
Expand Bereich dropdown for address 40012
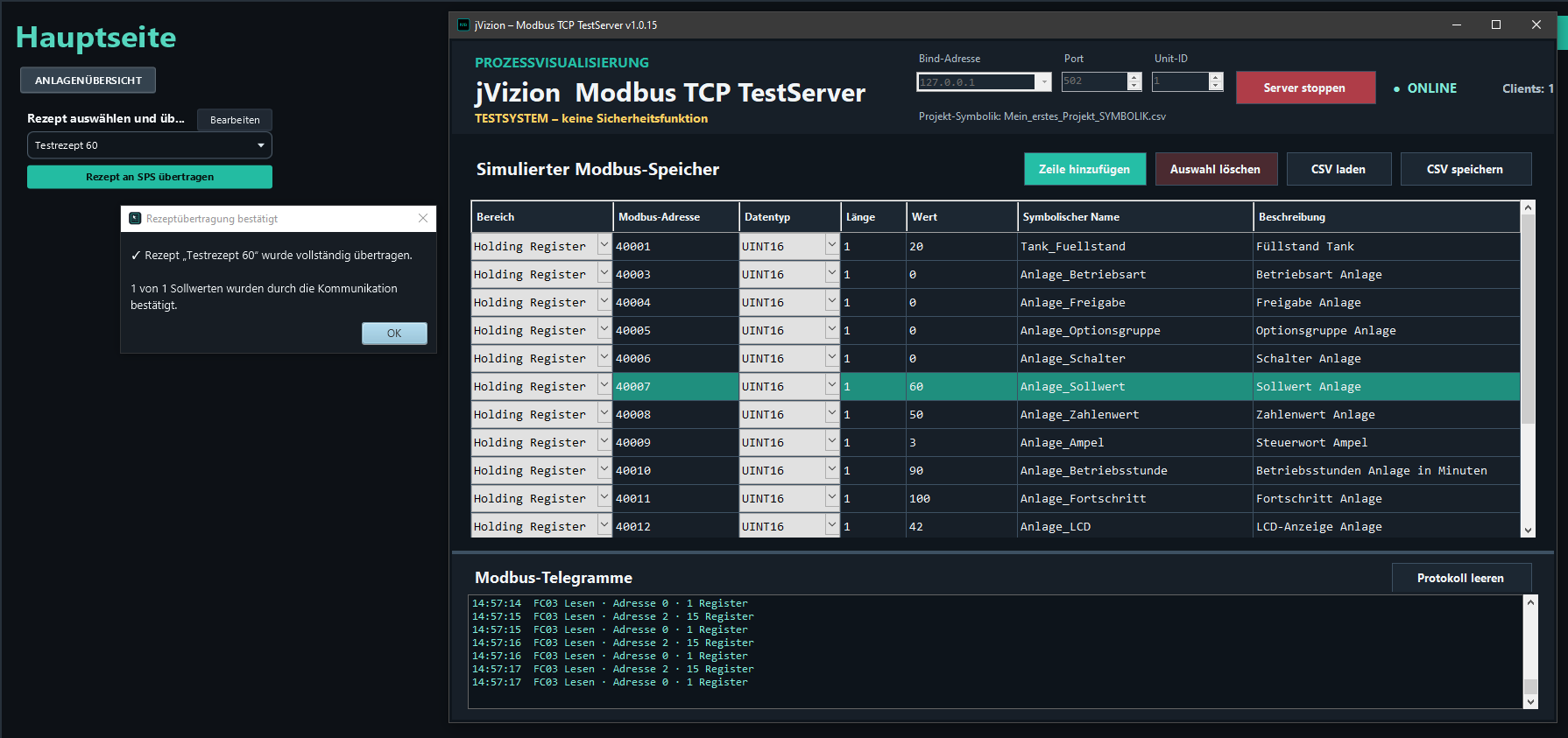pos(604,525)
